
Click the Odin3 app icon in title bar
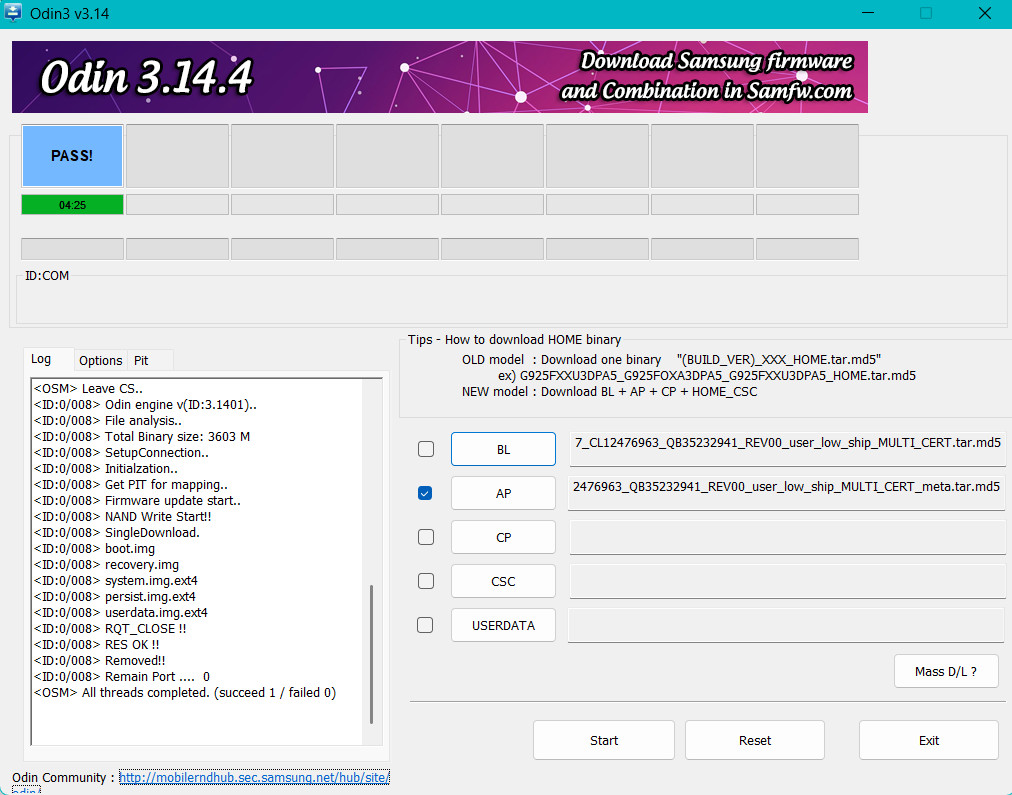coord(12,13)
